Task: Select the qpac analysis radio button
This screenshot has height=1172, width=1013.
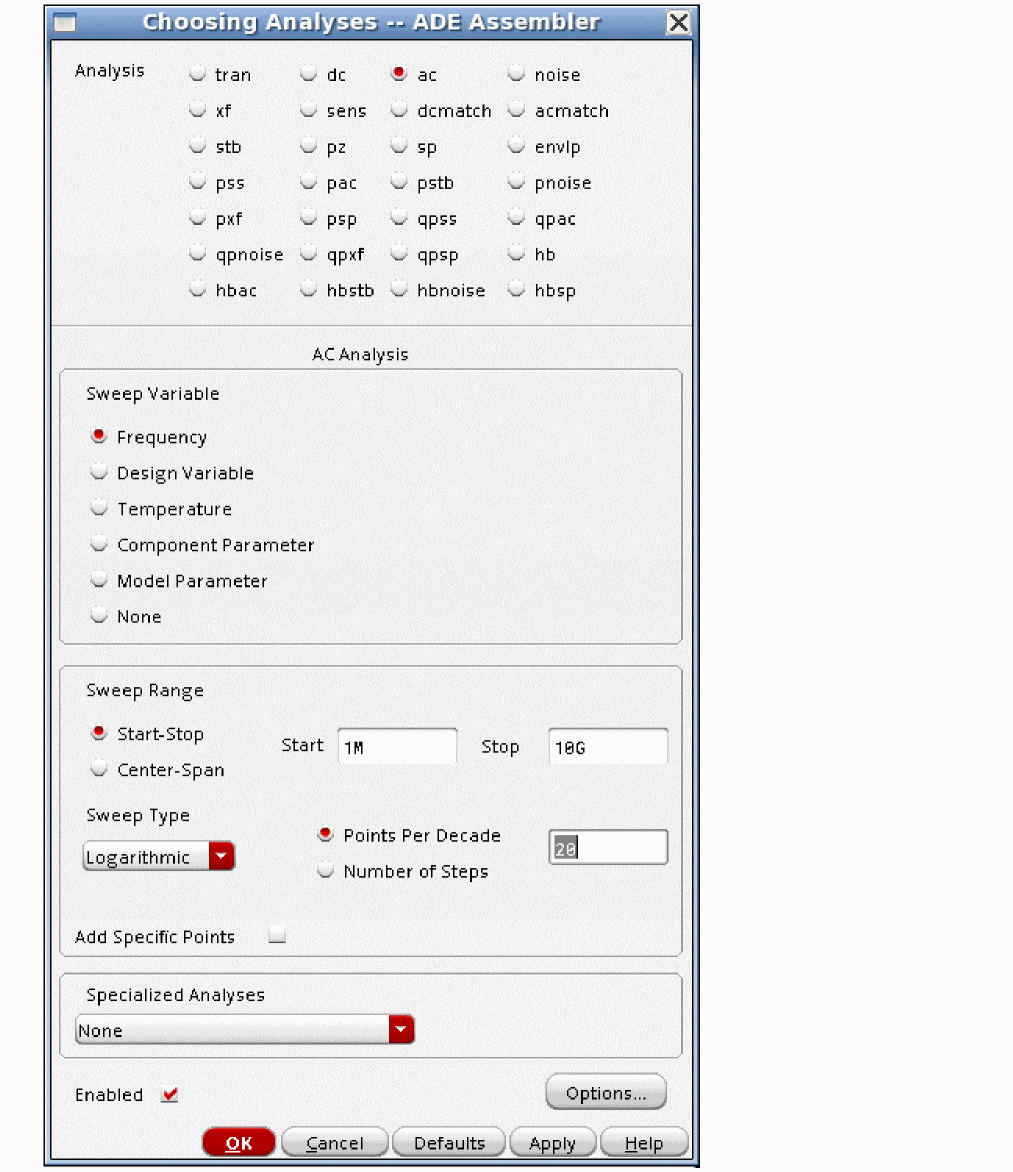Action: click(x=517, y=218)
